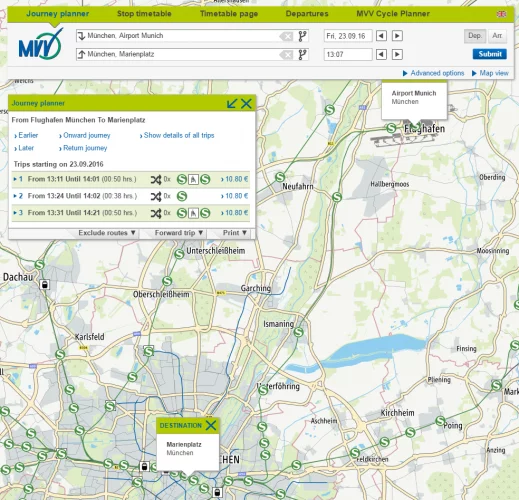The width and height of the screenshot is (519, 500).
Task: Clear the destination Marienplatz field
Action: pos(286,55)
